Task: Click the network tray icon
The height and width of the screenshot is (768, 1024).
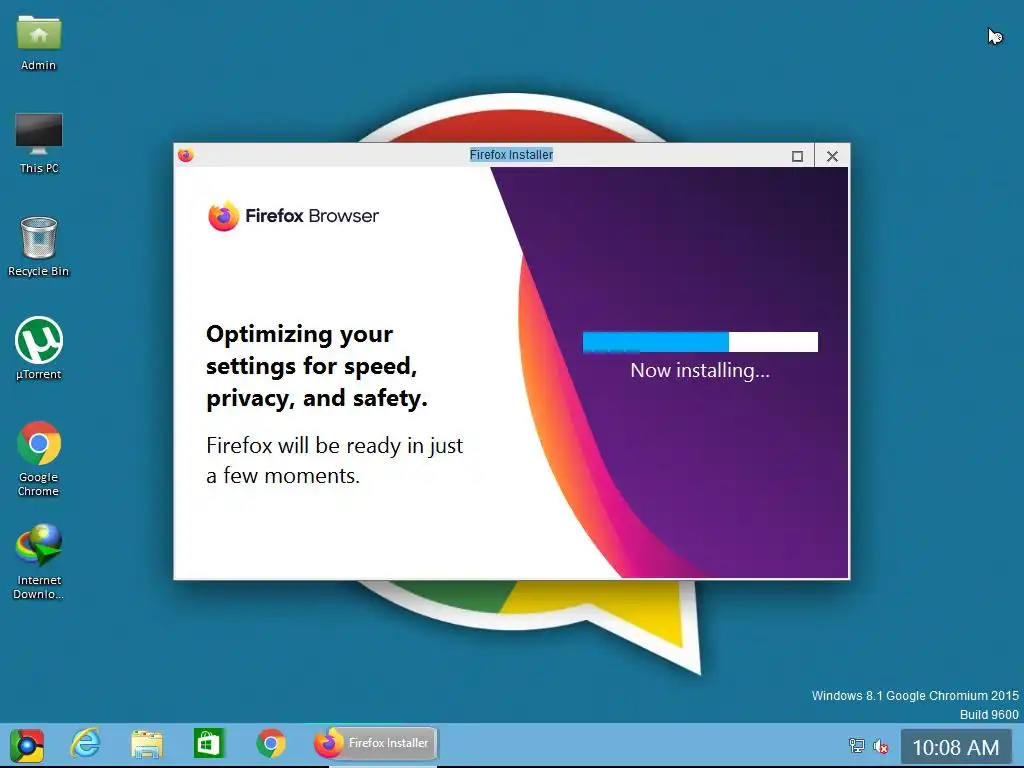Action: pos(856,745)
